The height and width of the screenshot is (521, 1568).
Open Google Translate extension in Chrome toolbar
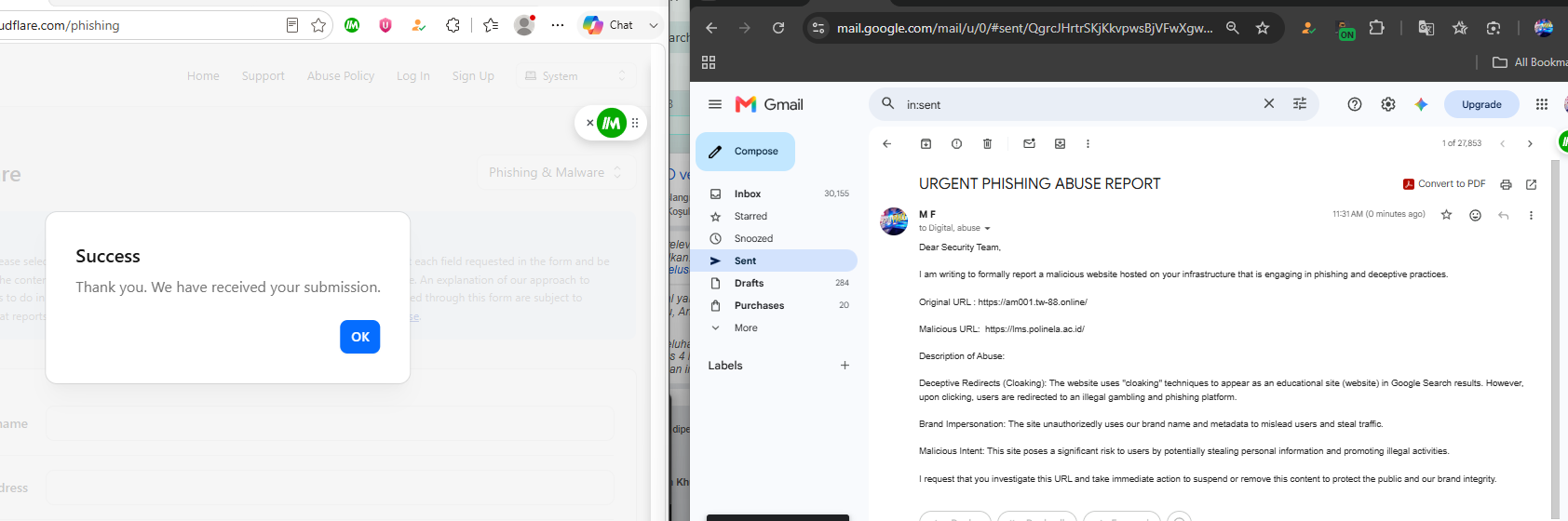point(1426,28)
